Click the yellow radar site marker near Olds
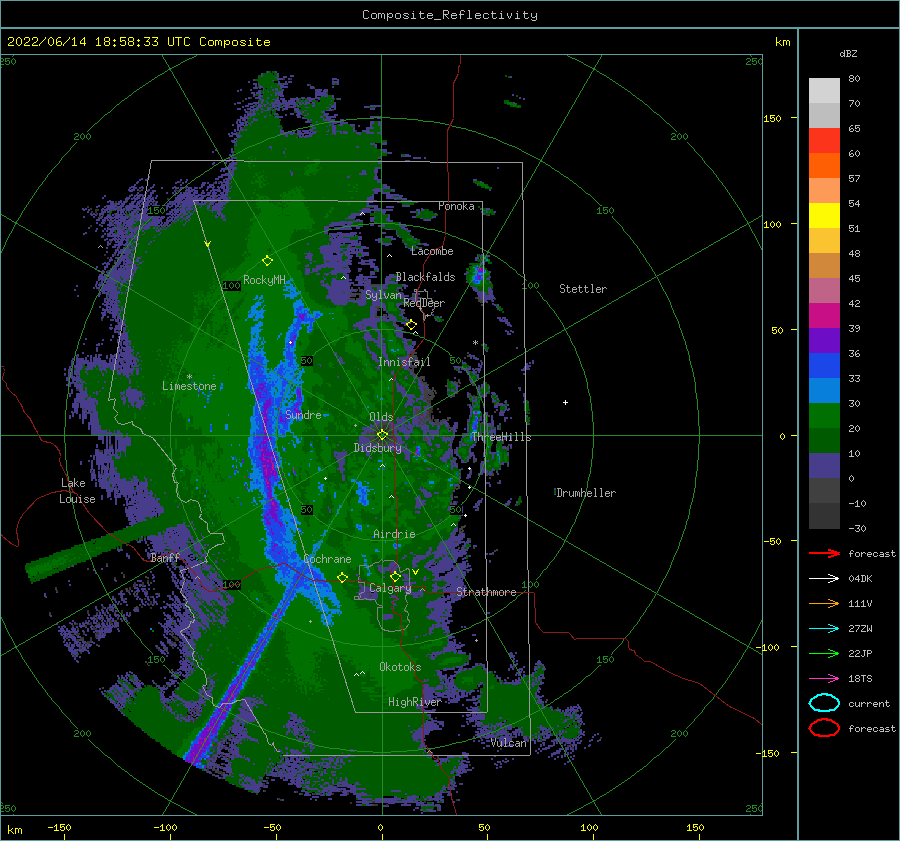This screenshot has width=900, height=841. tap(382, 435)
